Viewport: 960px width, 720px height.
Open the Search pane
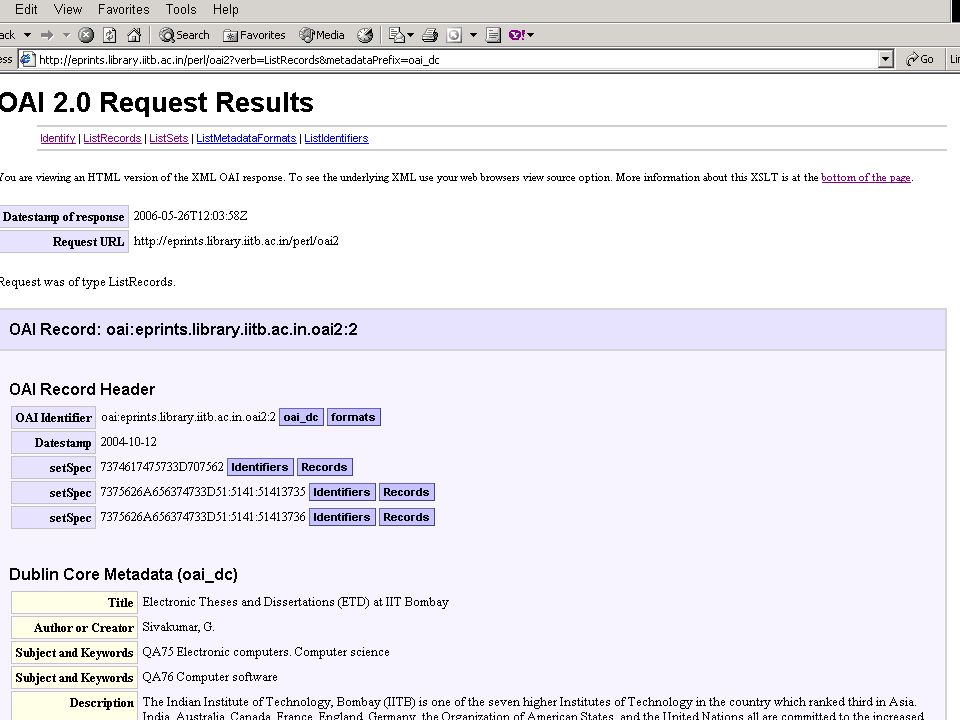[184, 35]
